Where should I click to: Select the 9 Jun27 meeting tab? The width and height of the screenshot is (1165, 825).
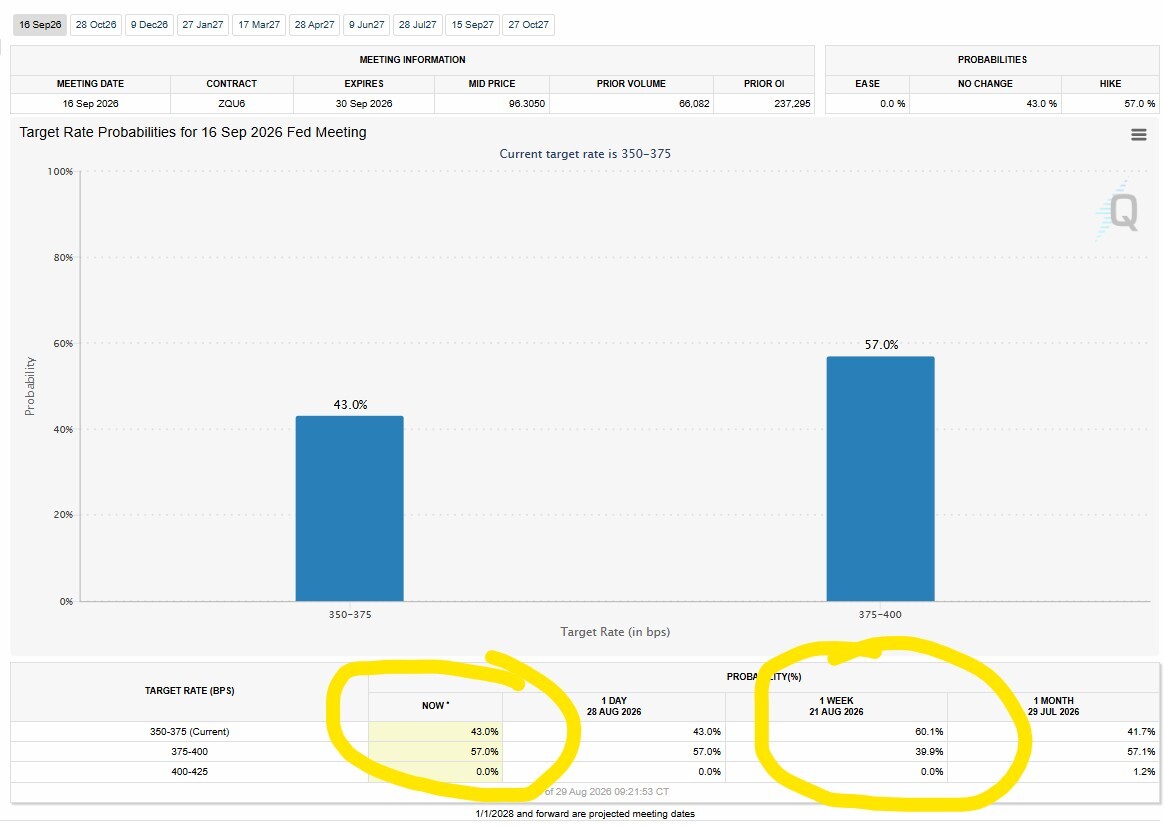(366, 25)
